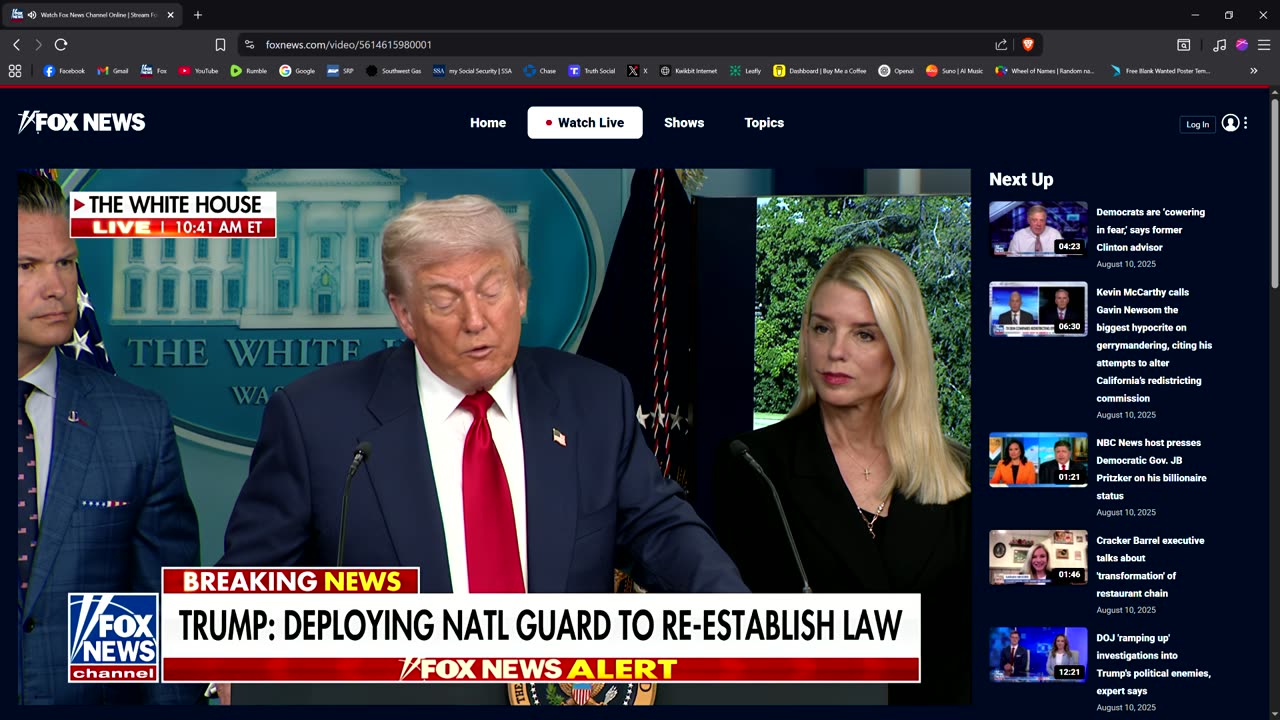Open the media playlist music-note icon
The image size is (1280, 720).
(1219, 45)
